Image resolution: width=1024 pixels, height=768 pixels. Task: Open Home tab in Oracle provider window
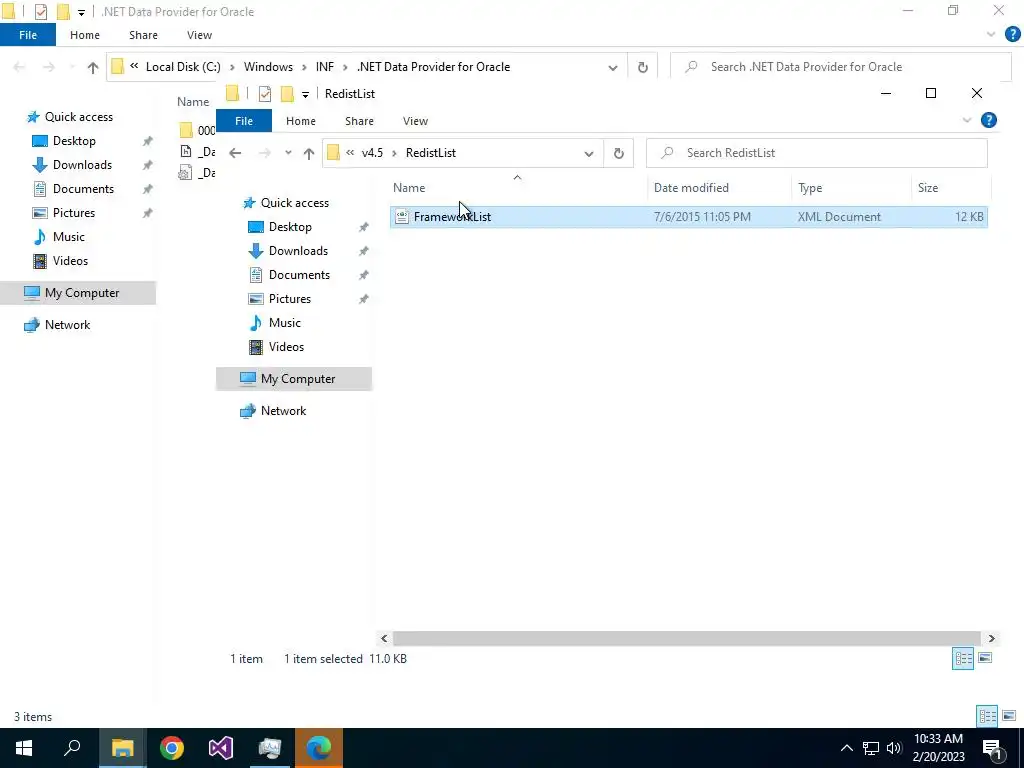85,35
